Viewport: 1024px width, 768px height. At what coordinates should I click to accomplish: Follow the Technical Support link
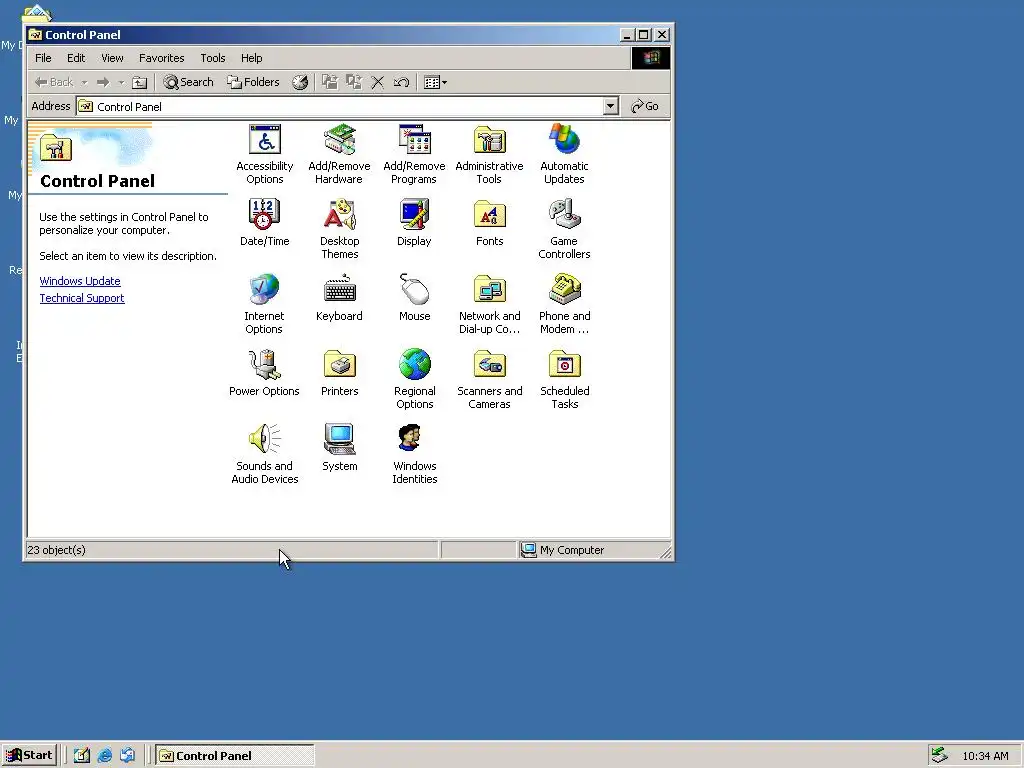point(82,298)
